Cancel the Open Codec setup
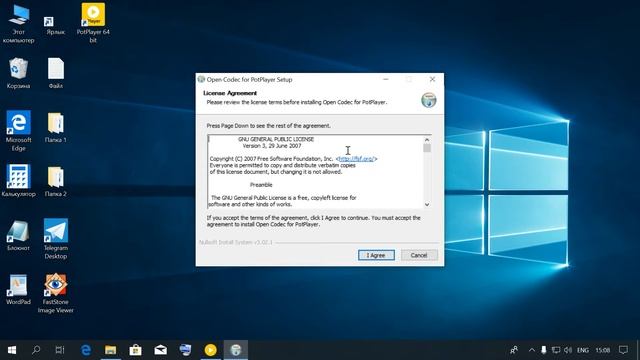The height and width of the screenshot is (360, 640). 419,255
